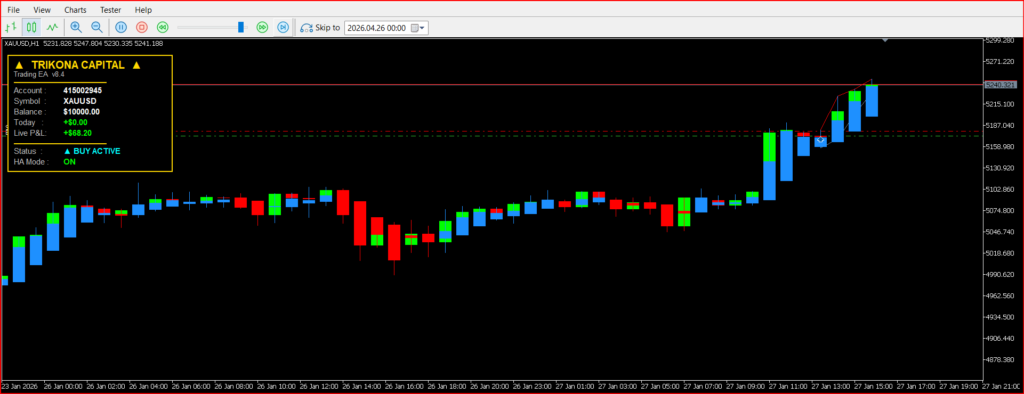Stop the strategy tester run

pyautogui.click(x=142, y=27)
